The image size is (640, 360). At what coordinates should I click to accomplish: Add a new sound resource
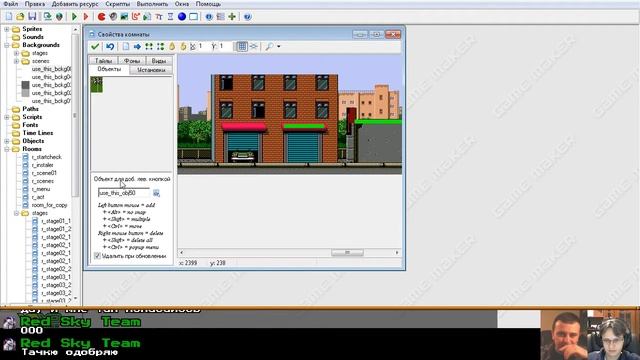pyautogui.click(x=113, y=16)
